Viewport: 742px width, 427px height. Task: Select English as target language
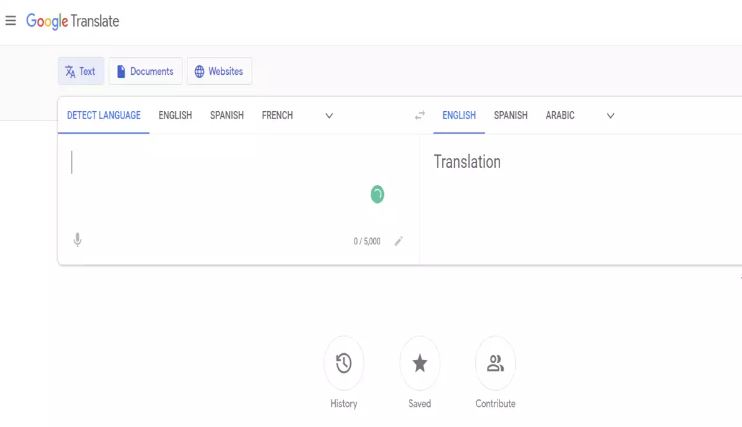[x=459, y=116]
